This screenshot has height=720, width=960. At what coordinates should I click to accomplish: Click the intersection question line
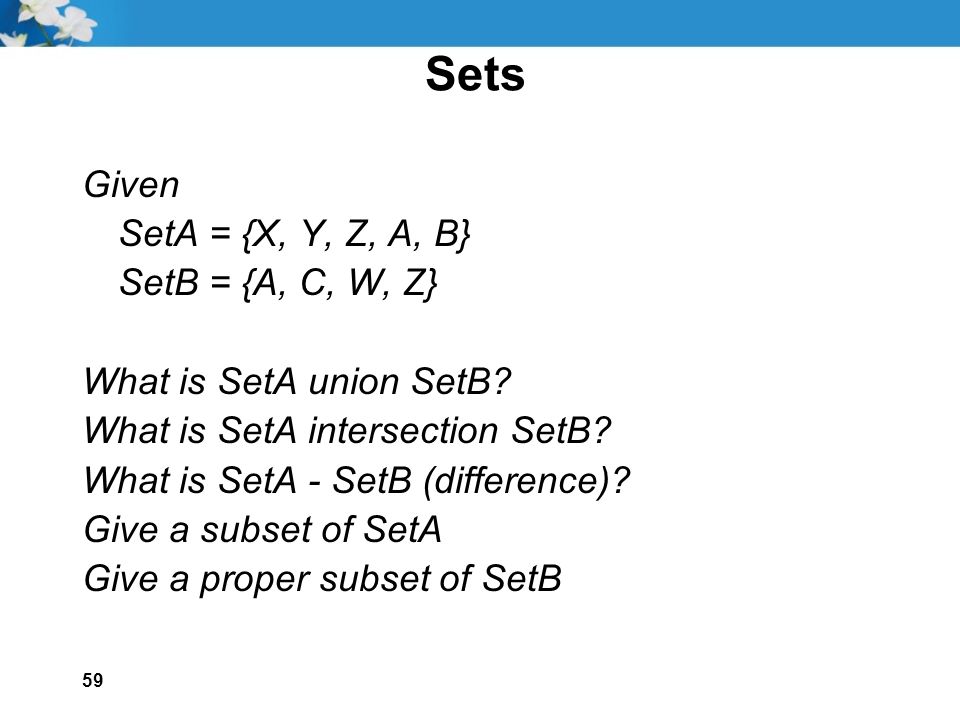click(x=347, y=430)
